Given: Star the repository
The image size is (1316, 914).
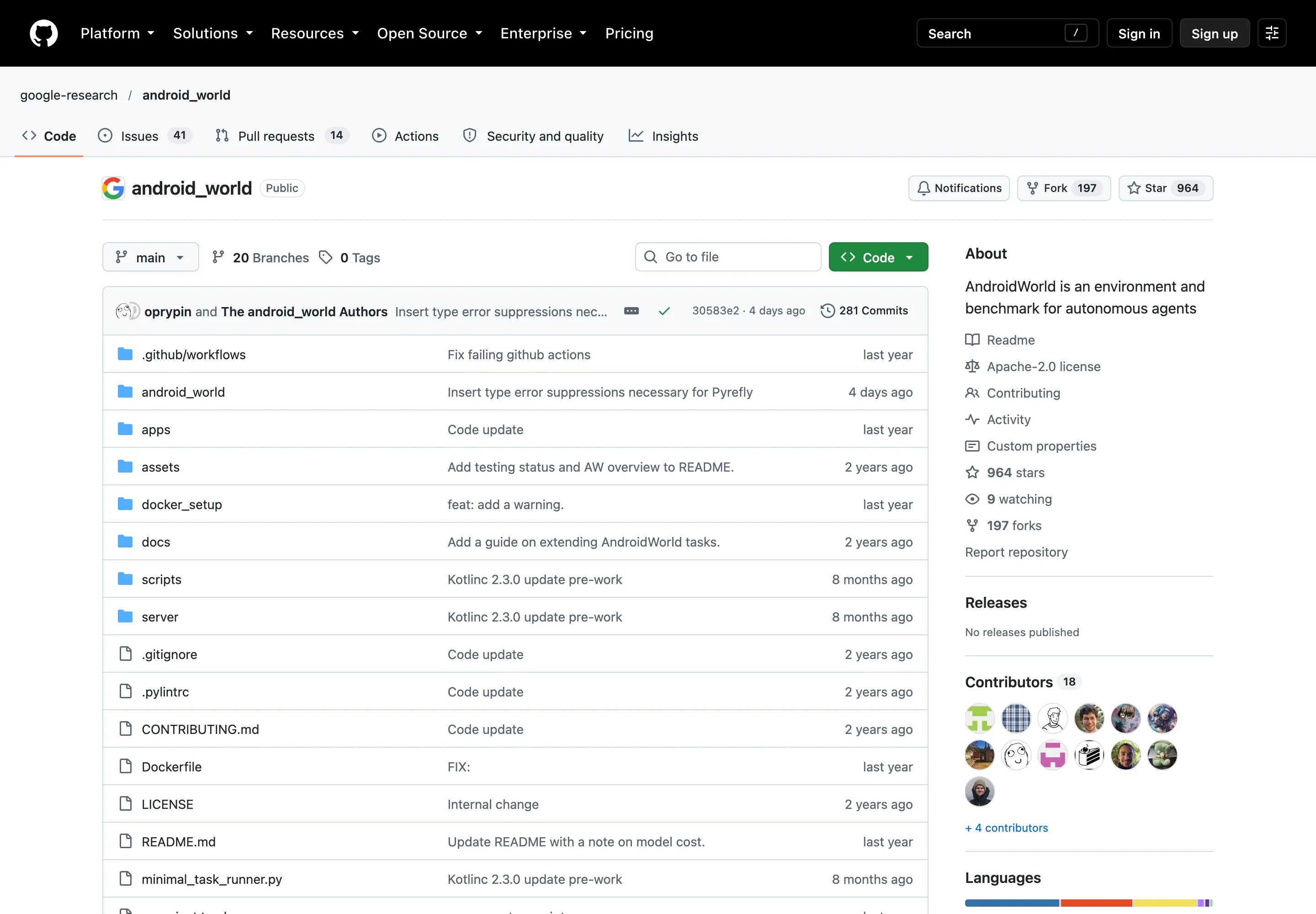Looking at the screenshot, I should coord(1165,188).
